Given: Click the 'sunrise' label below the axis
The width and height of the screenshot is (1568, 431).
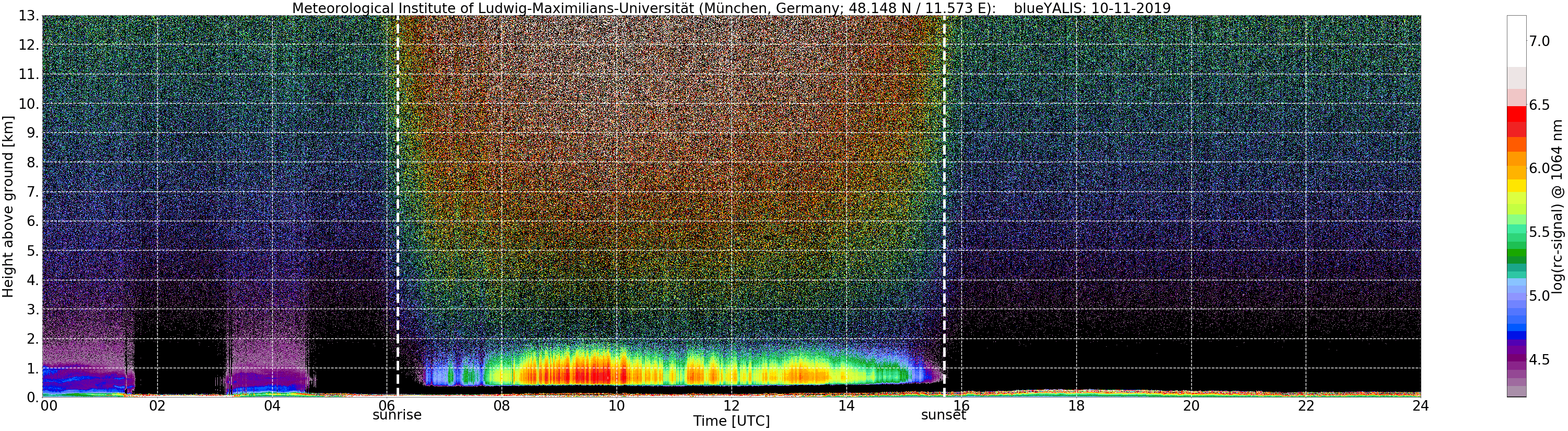Looking at the screenshot, I should (397, 415).
